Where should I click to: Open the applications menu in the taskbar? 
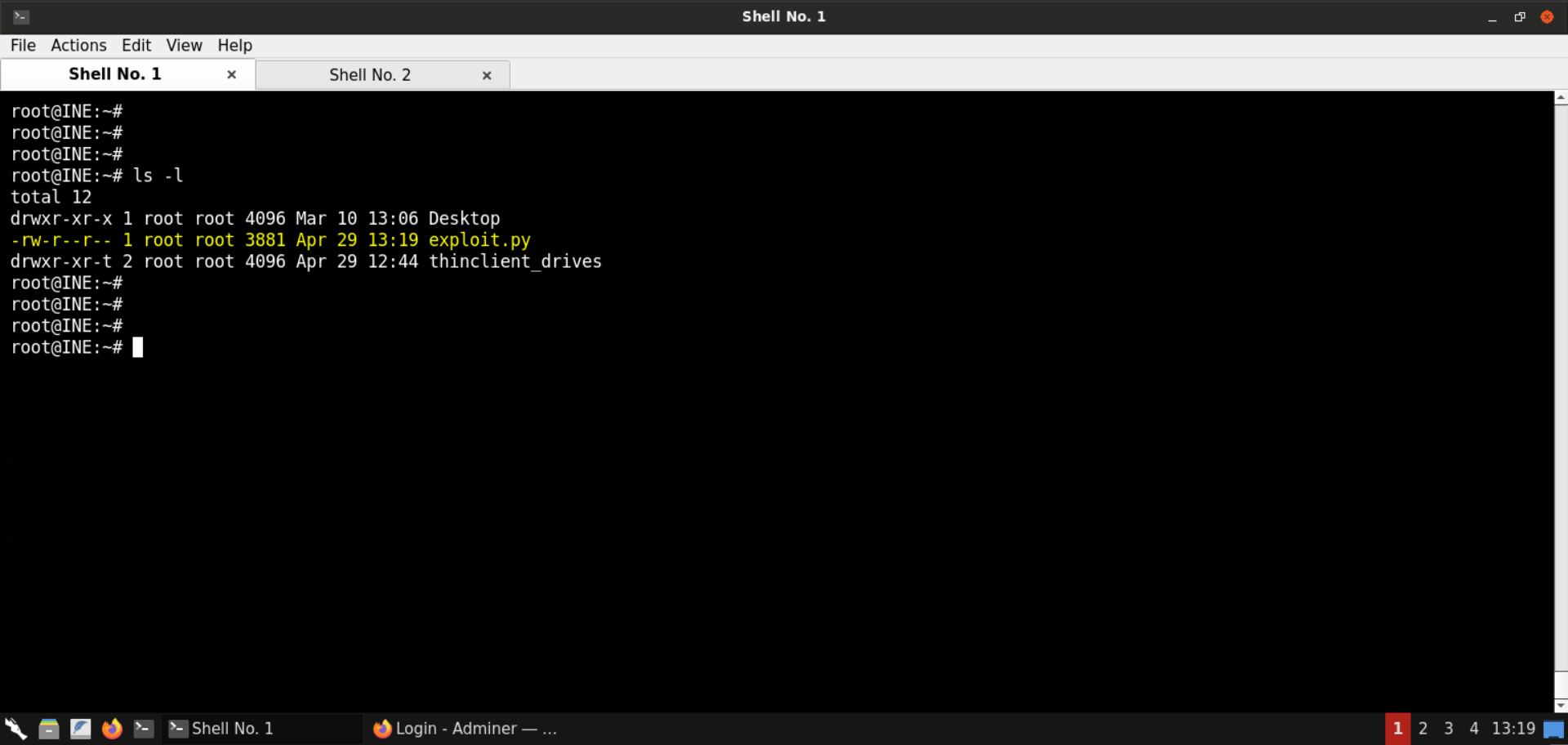point(16,728)
